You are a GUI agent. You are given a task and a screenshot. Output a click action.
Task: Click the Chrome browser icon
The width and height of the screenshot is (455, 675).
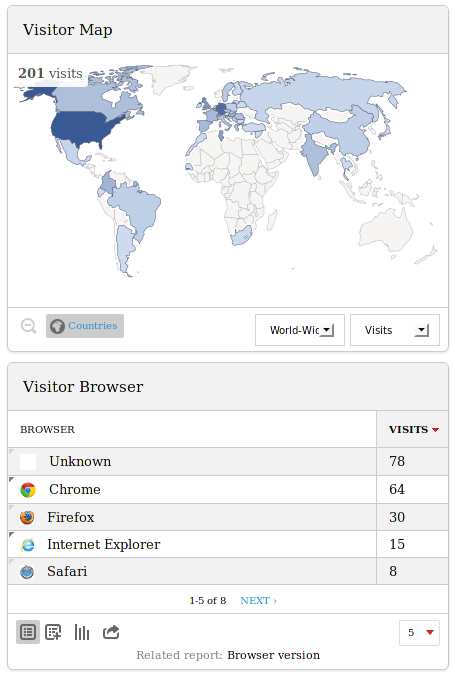(x=28, y=490)
